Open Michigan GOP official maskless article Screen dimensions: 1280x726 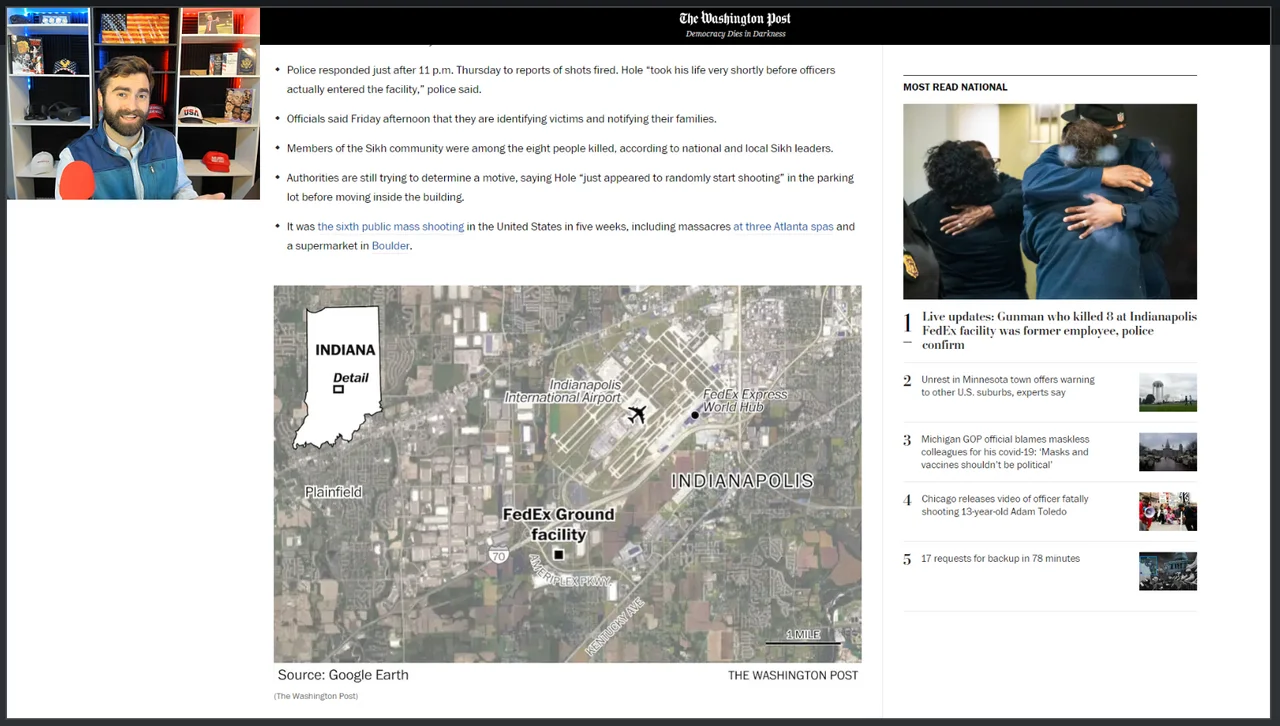[x=1005, y=452]
